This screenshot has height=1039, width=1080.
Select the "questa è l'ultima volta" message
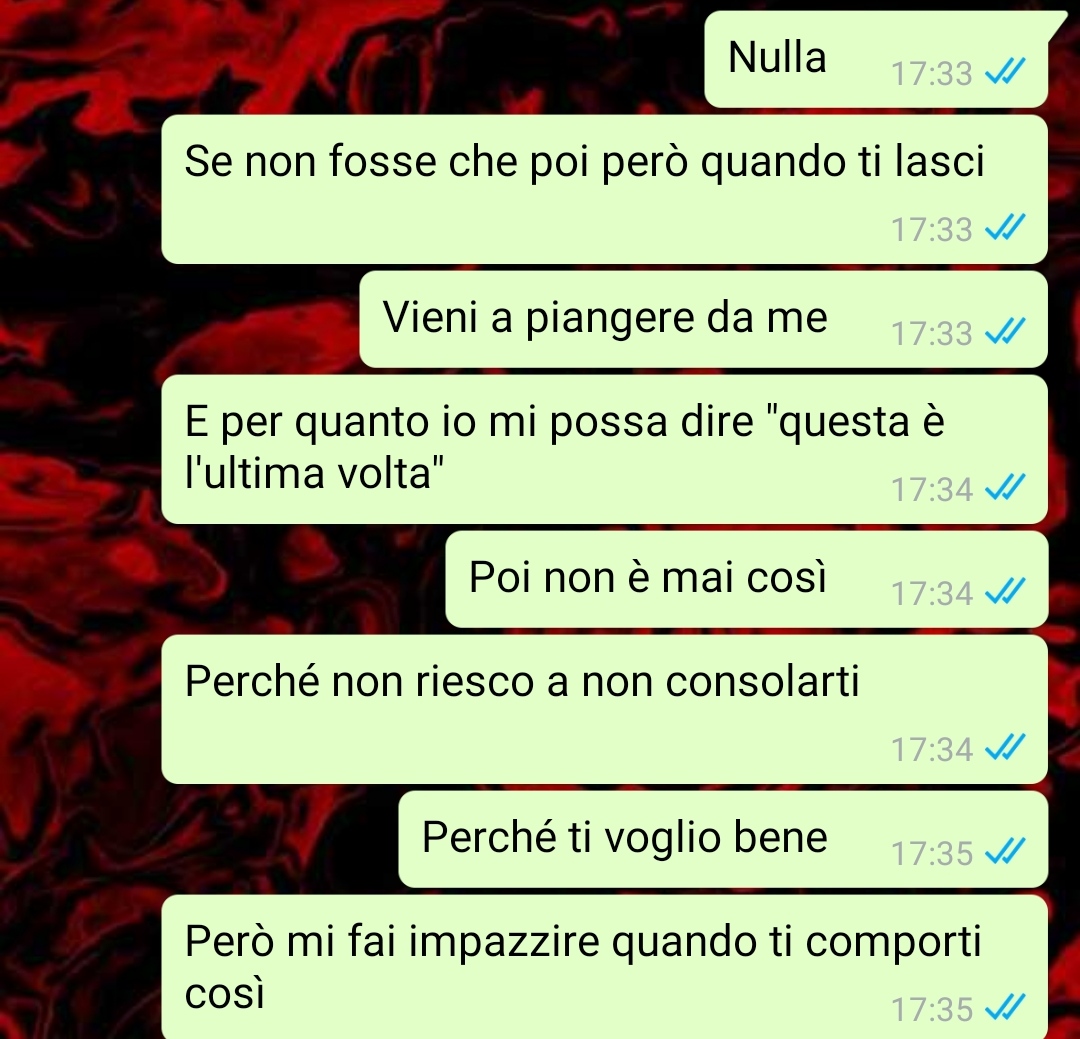tap(604, 449)
